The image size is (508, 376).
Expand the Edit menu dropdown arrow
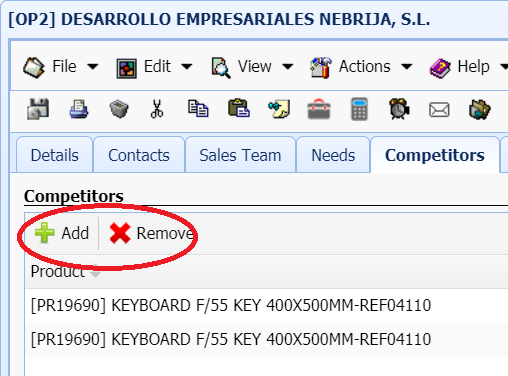(187, 67)
